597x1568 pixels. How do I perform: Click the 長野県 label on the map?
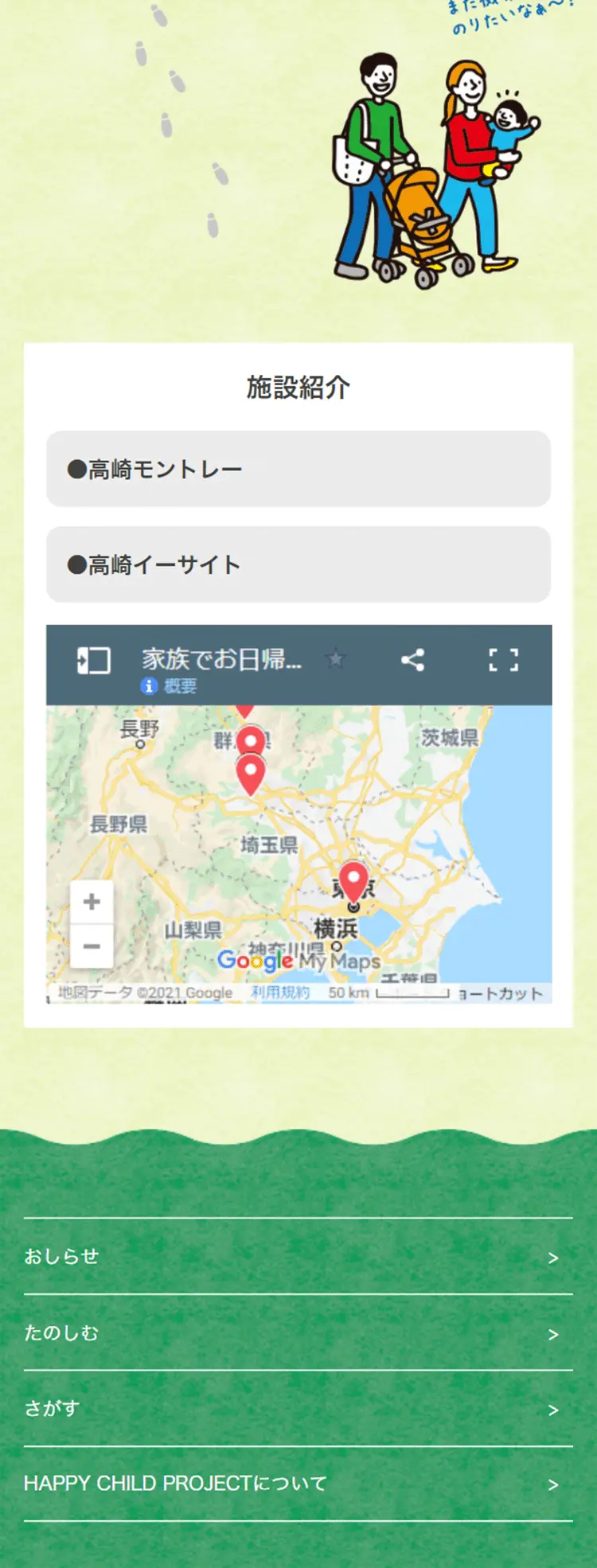tap(119, 824)
